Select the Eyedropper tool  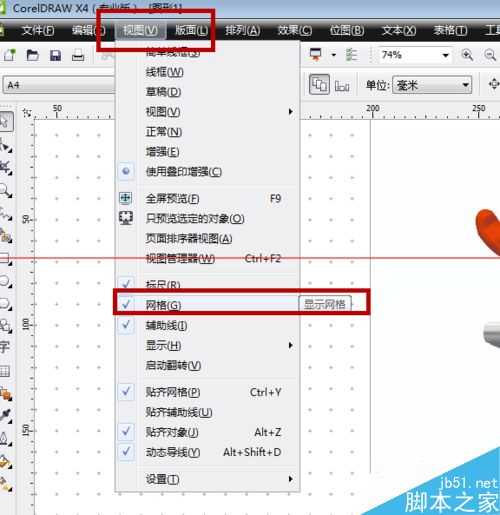point(5,416)
